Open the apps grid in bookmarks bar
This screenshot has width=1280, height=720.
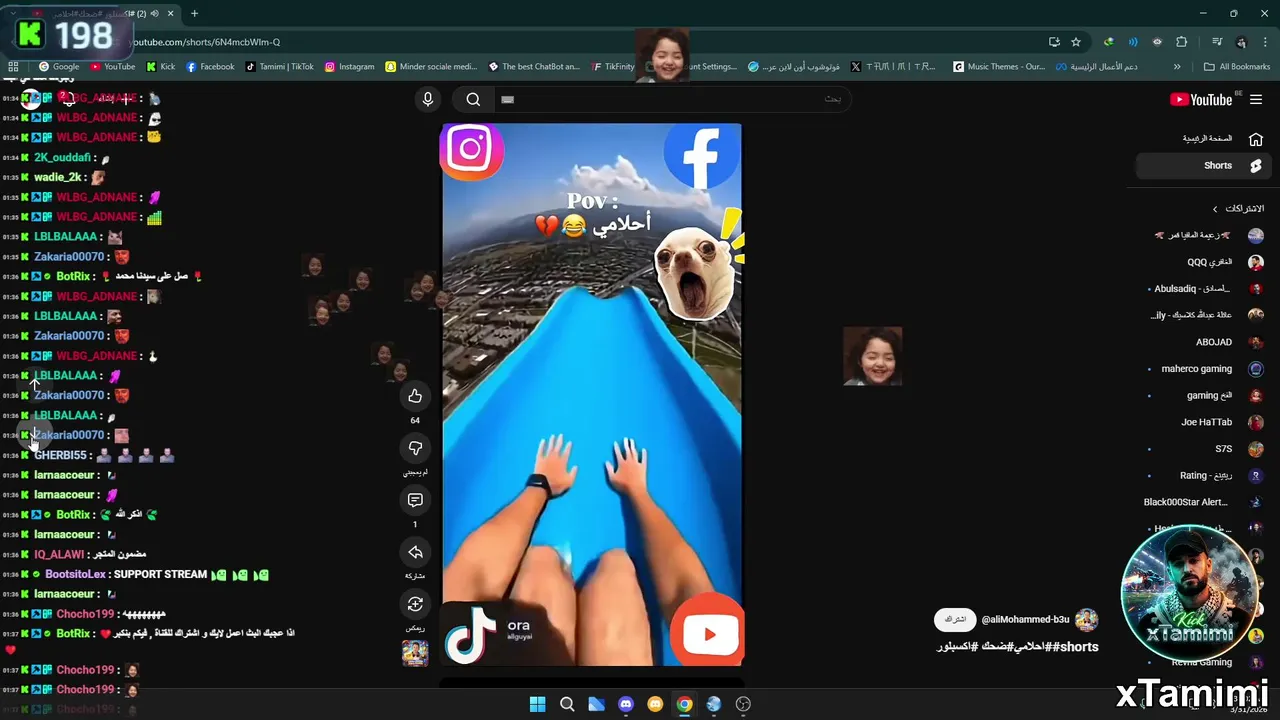point(13,67)
